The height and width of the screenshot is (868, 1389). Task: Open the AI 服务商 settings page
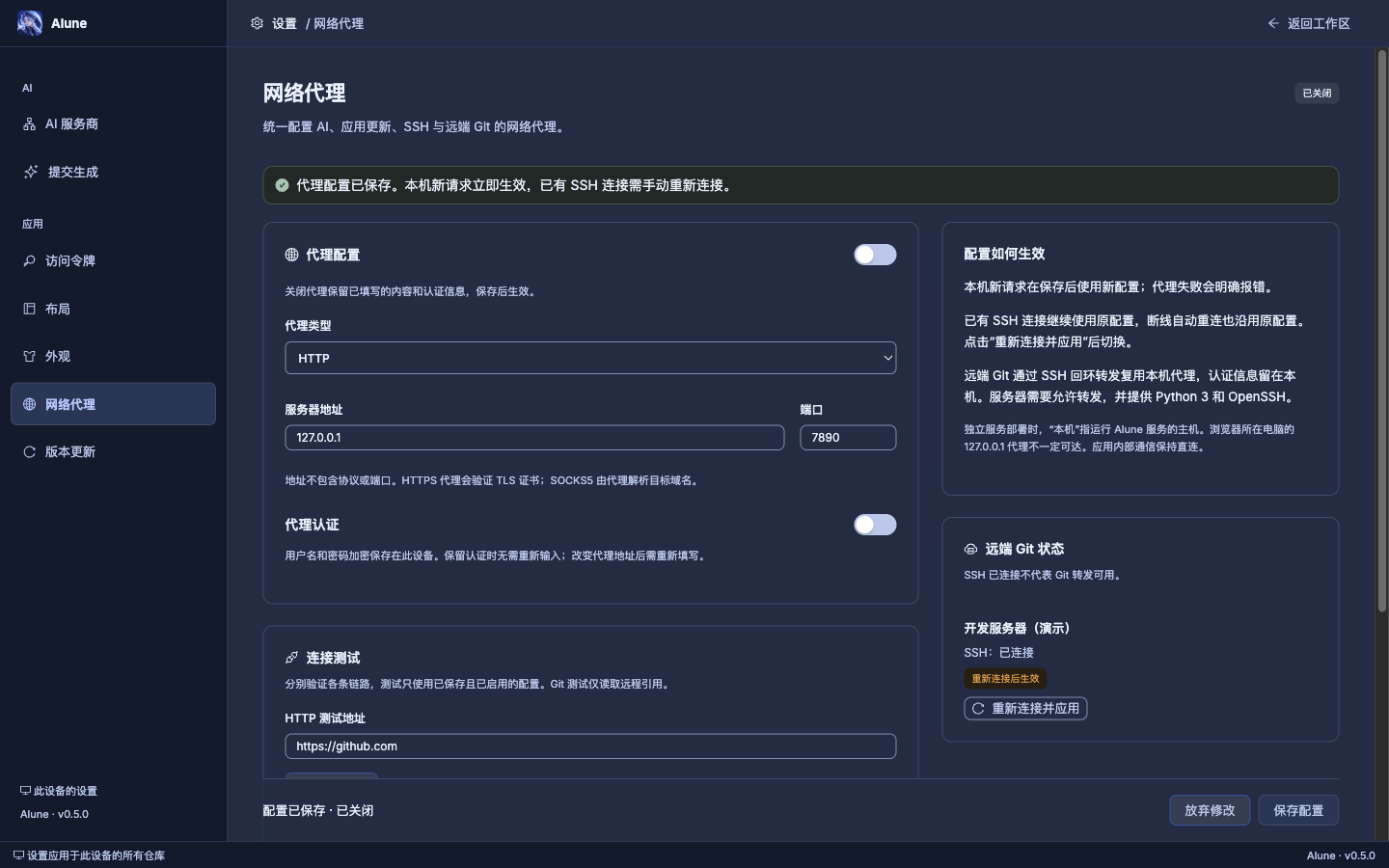click(113, 124)
